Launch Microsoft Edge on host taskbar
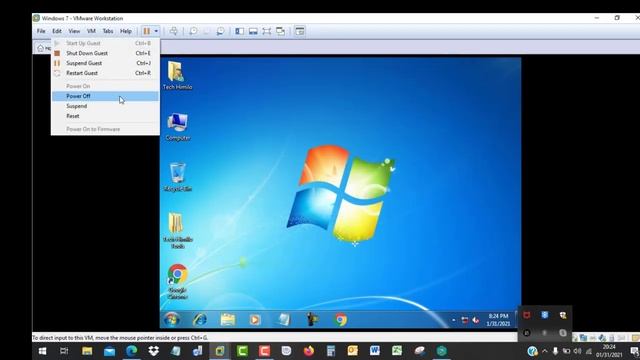The height and width of the screenshot is (360, 640). (x=131, y=351)
